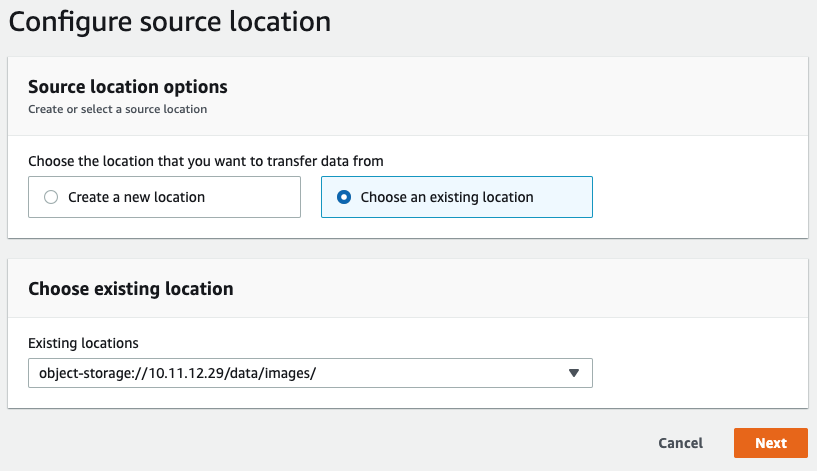Click the Create a new location label text
Viewport: 817px width, 471px height.
(137, 197)
